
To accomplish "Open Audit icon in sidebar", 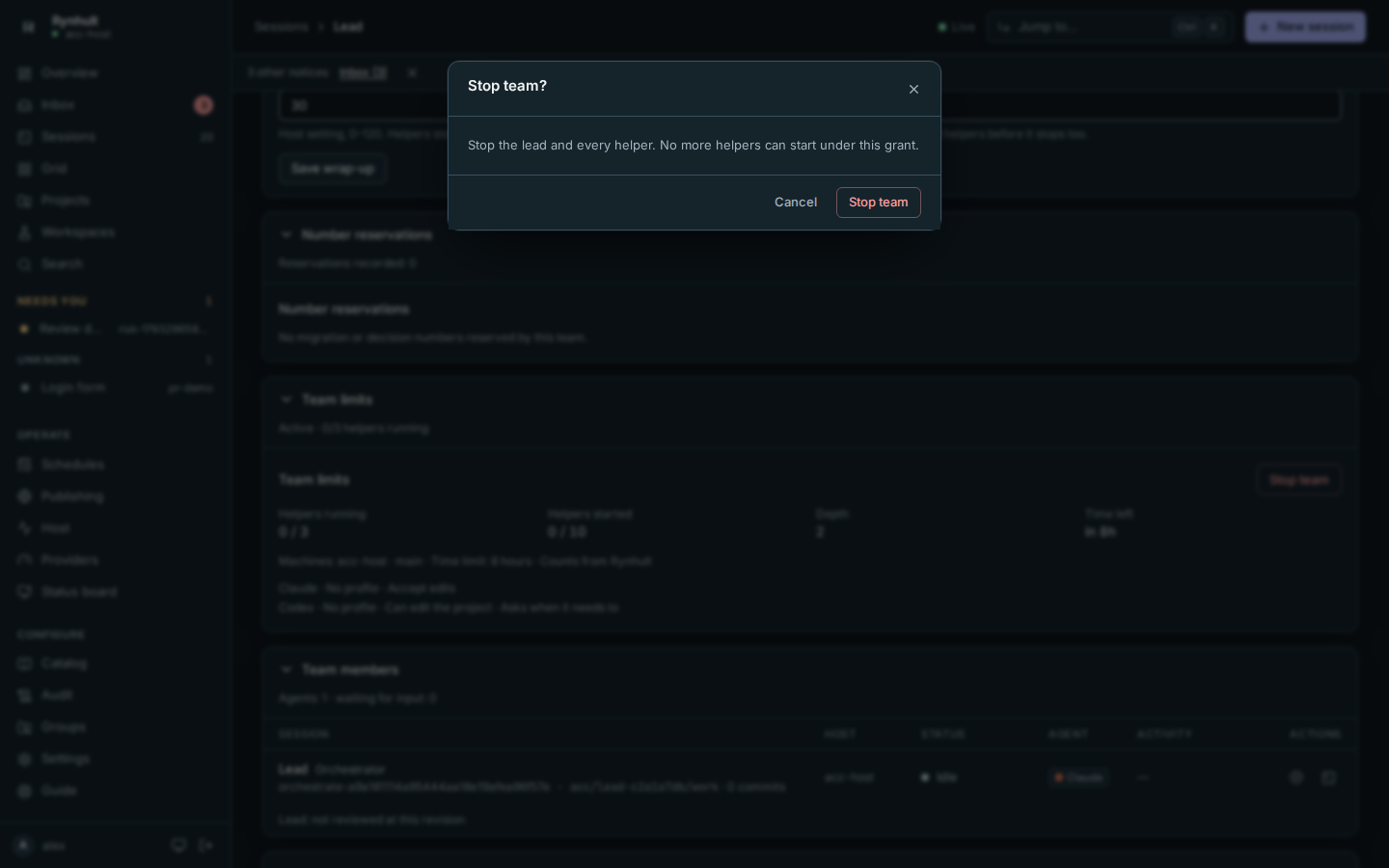I will tap(25, 695).
